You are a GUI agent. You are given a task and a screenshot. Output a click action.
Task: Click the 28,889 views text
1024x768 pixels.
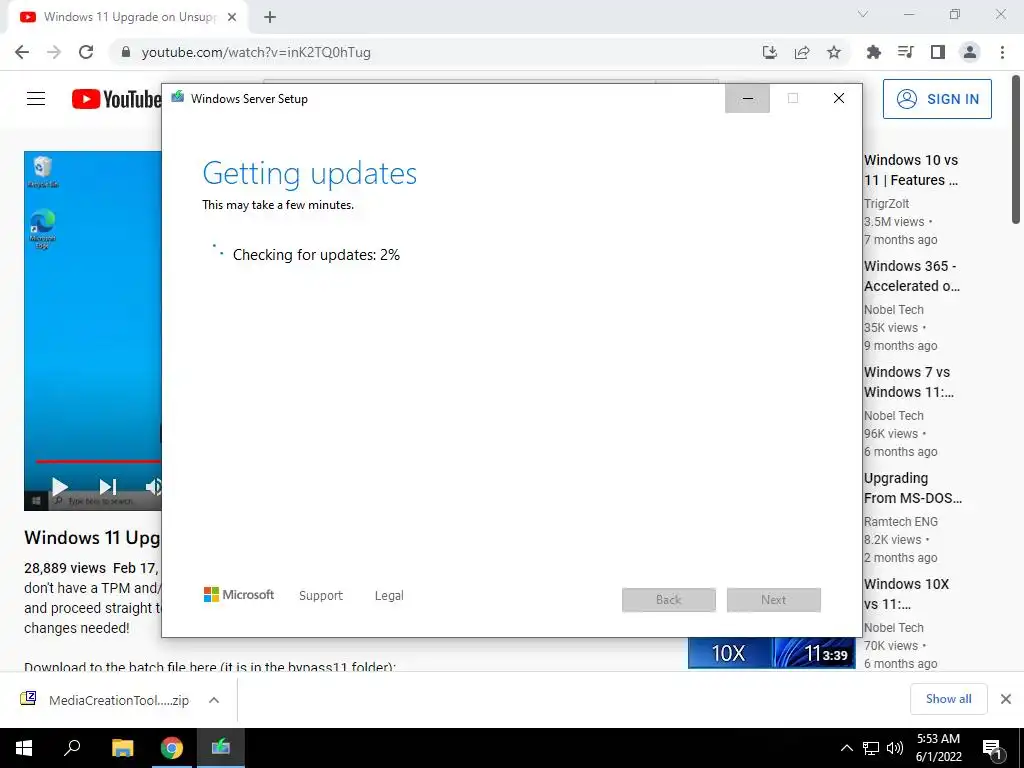[x=65, y=568]
